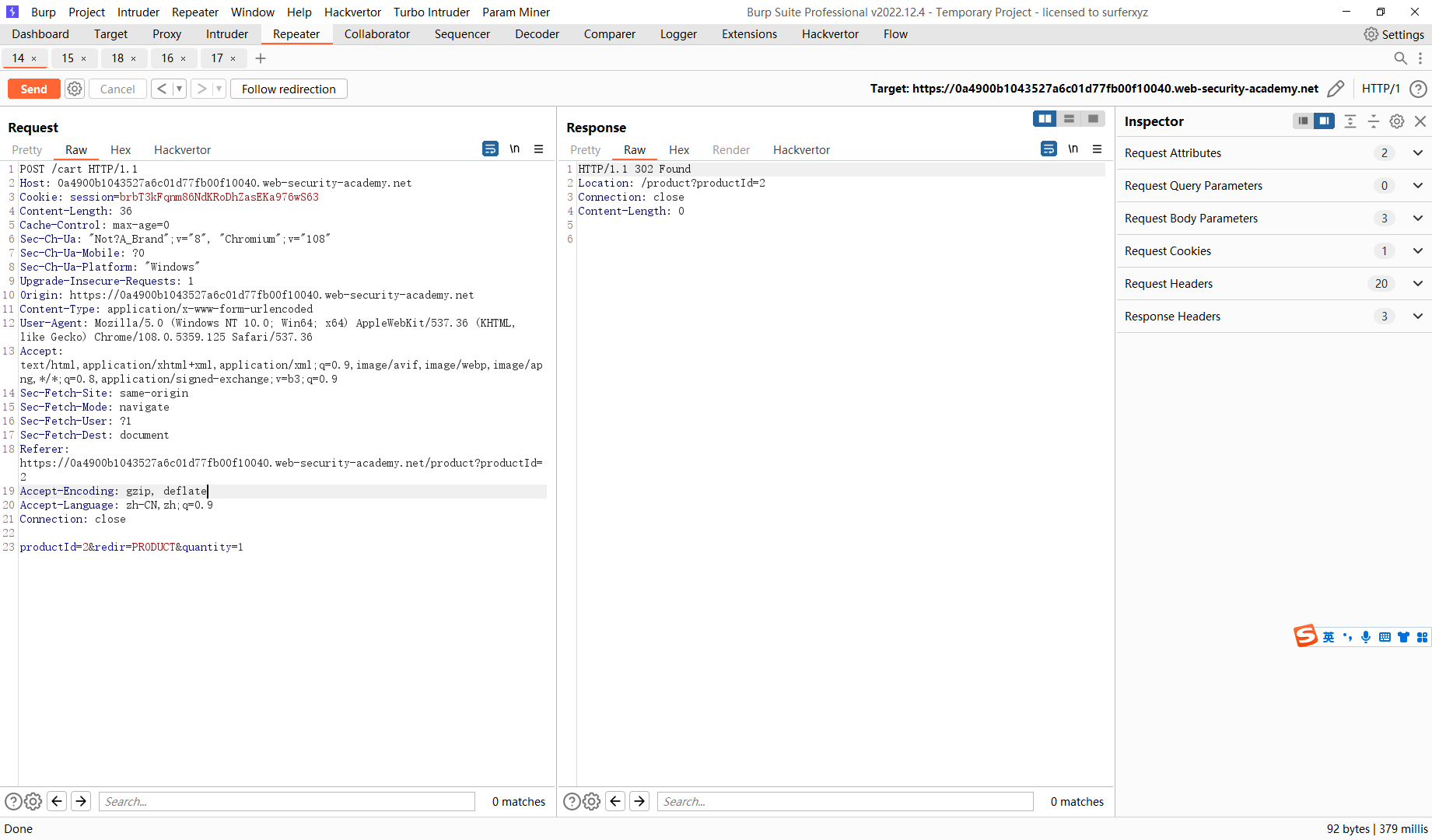
Task: Open Repeater help question mark icon
Action: pos(1418,89)
